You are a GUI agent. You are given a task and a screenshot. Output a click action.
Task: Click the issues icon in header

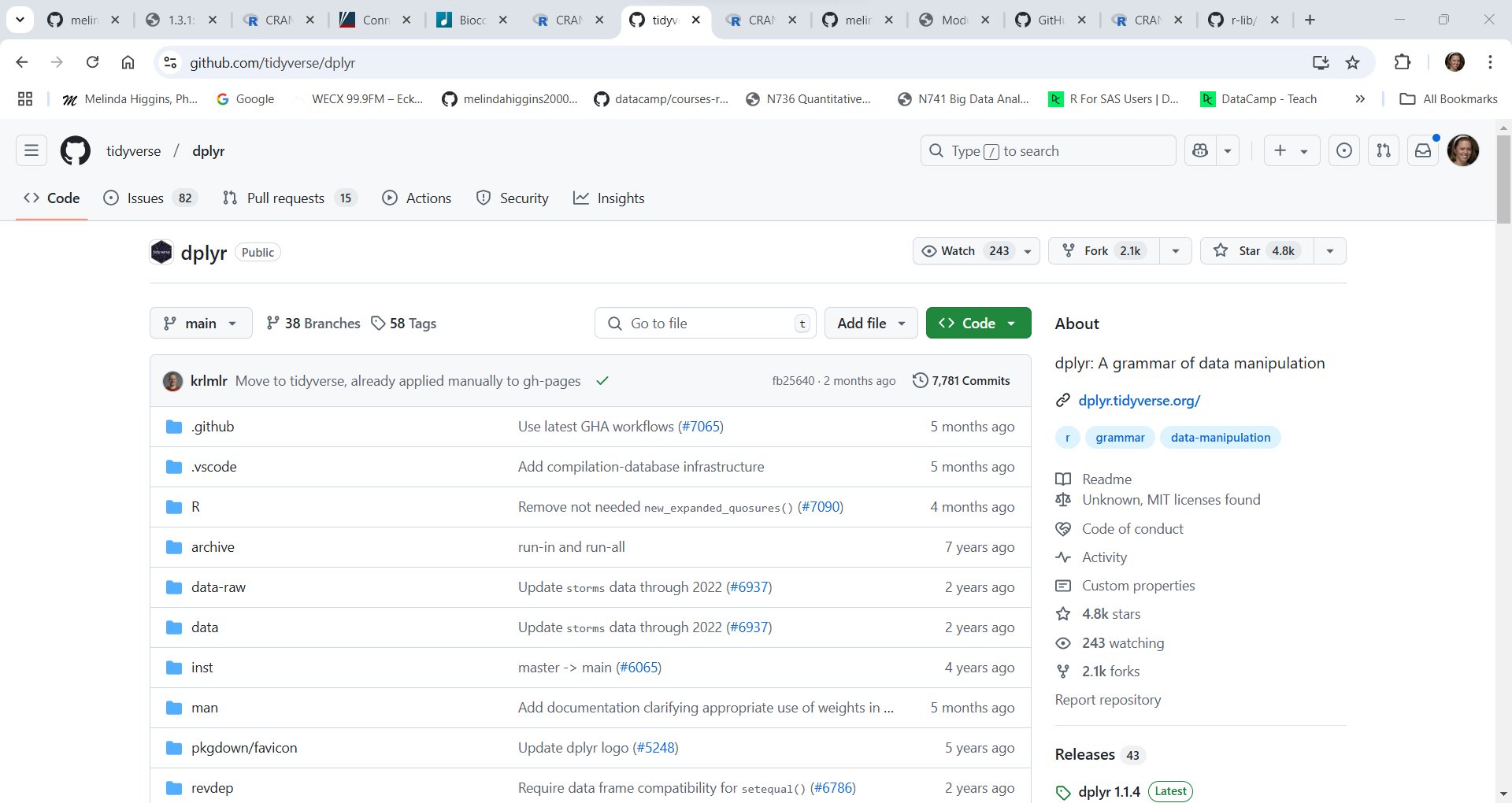[1344, 150]
